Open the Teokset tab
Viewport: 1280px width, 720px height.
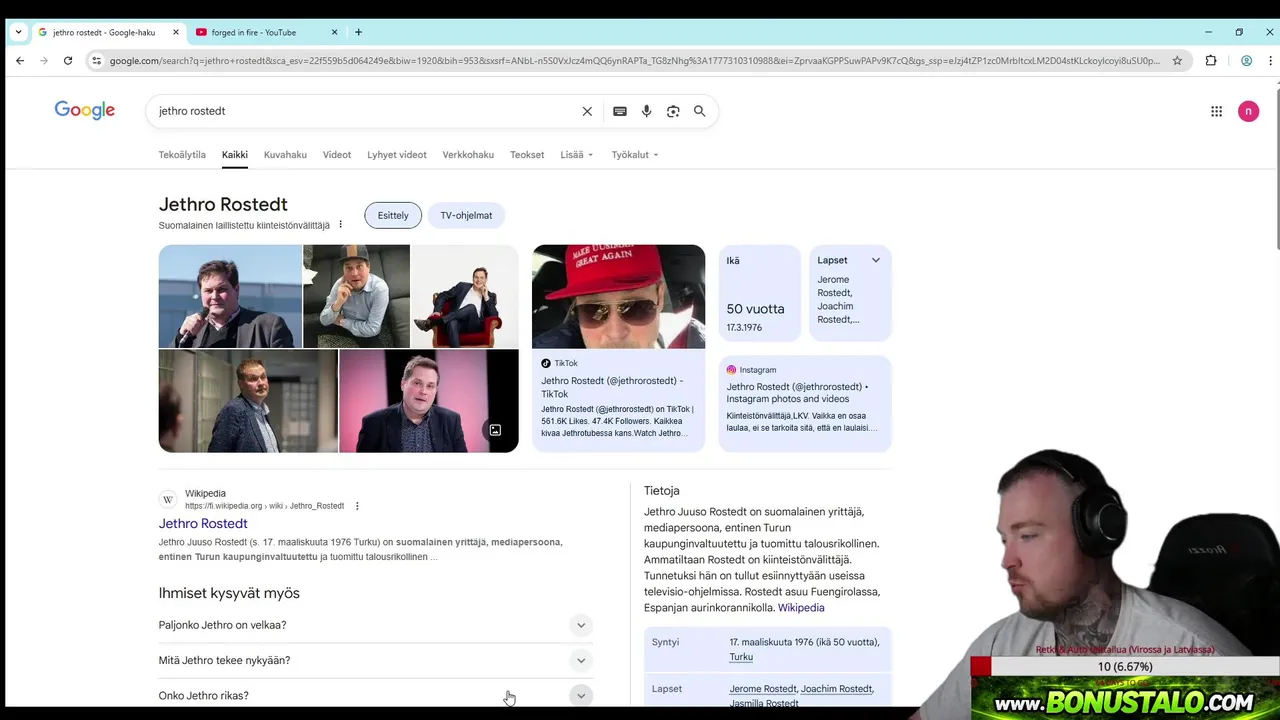click(527, 155)
